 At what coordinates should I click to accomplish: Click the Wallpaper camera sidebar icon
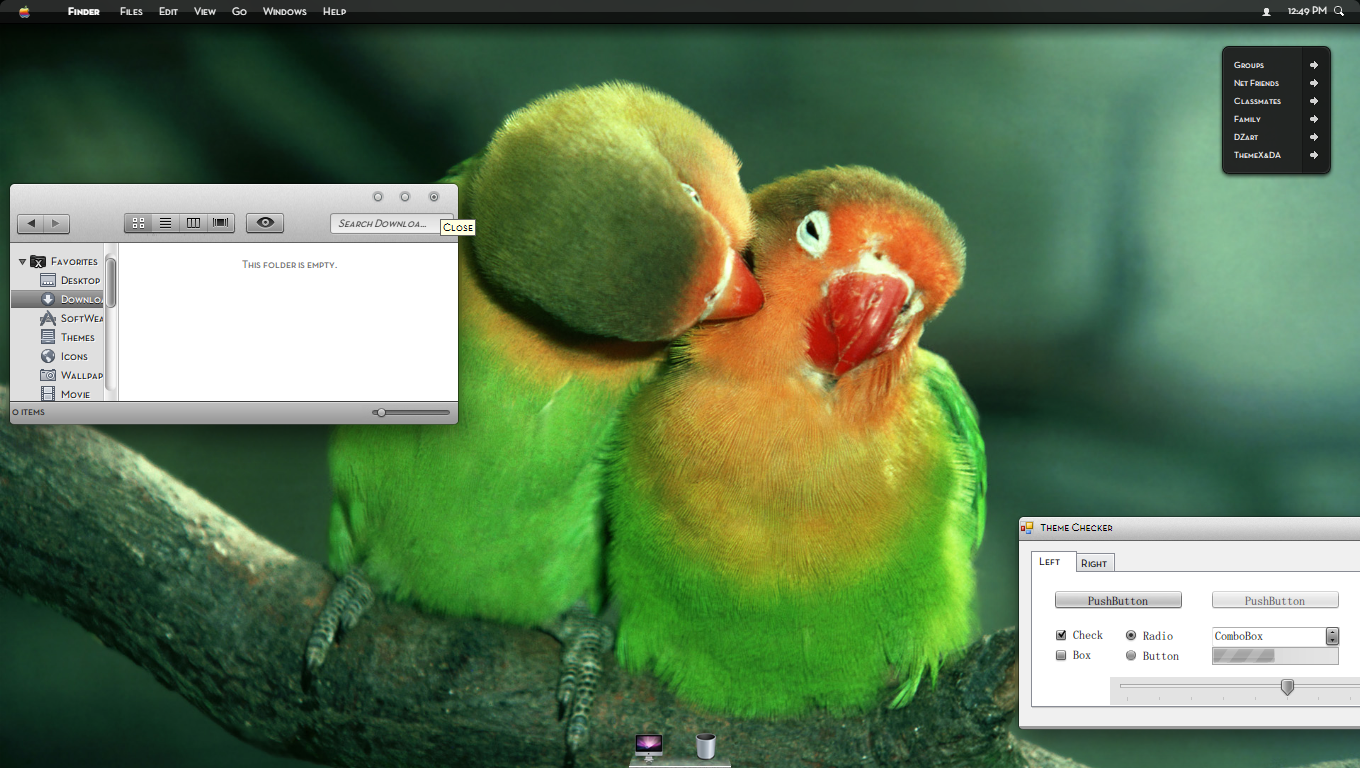click(x=48, y=375)
